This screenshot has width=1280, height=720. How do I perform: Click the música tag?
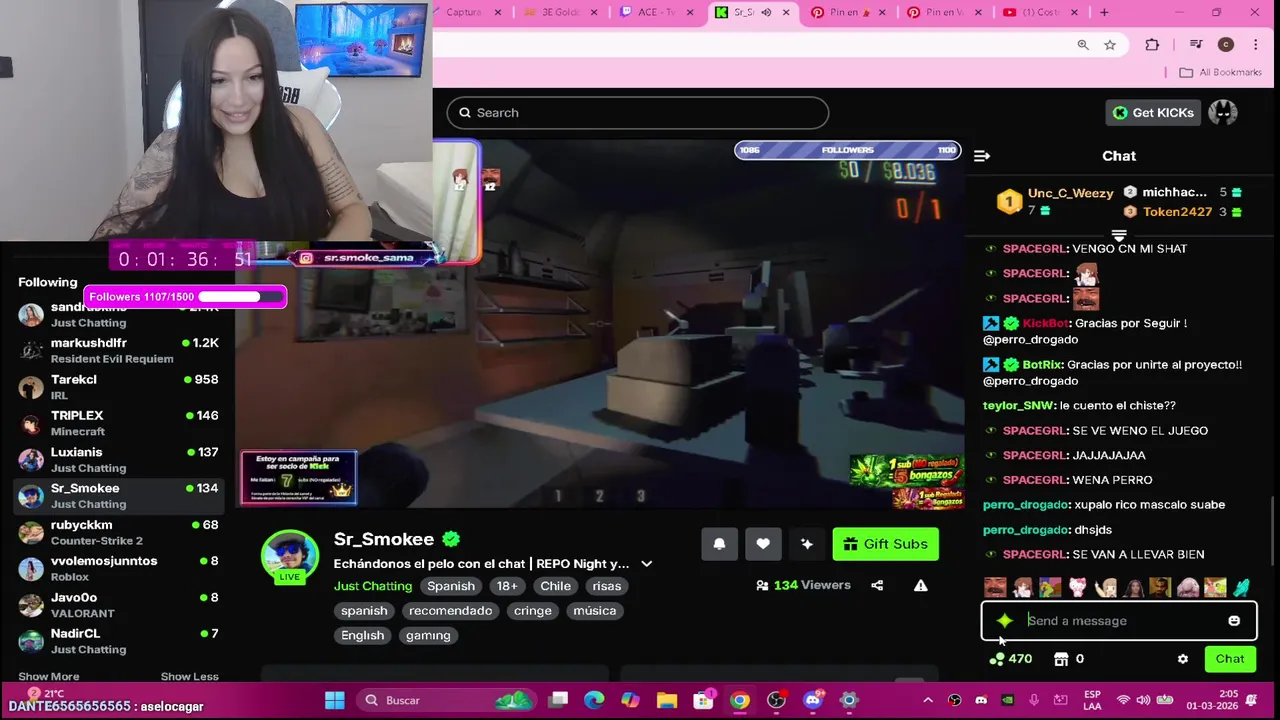click(x=595, y=611)
